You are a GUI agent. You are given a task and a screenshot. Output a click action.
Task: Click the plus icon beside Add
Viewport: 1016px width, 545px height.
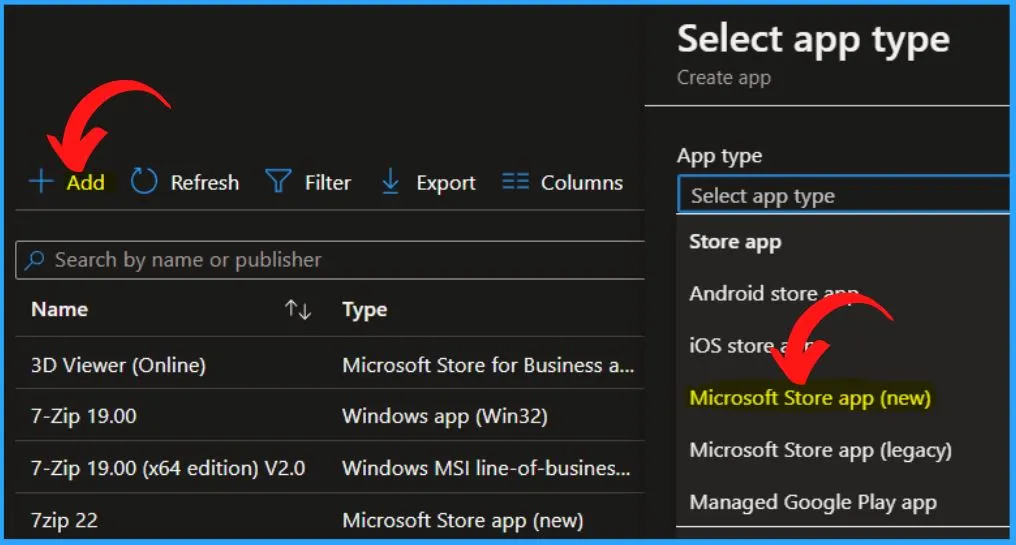[x=41, y=181]
